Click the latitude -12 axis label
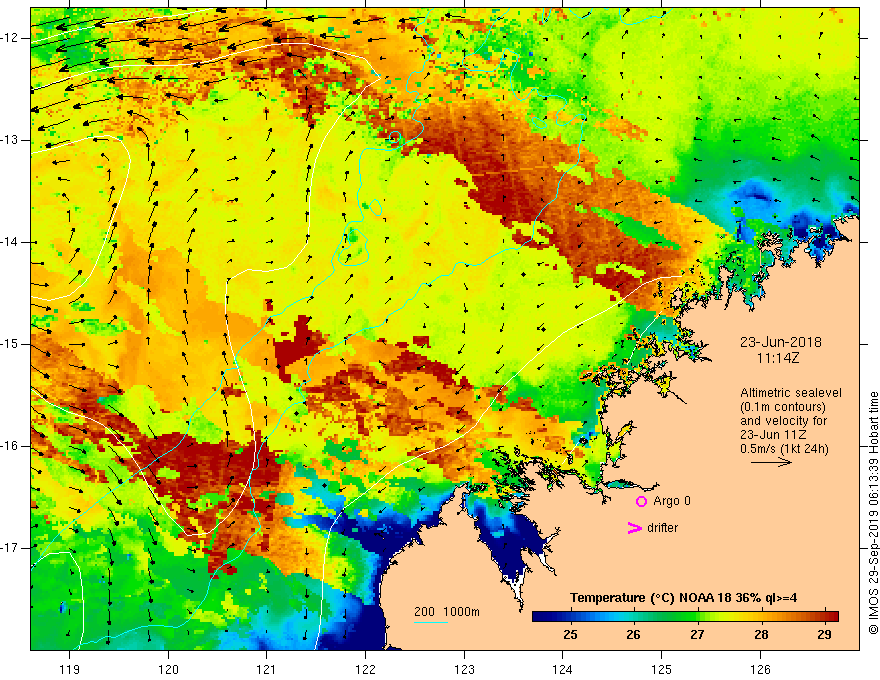This screenshot has height=680, width=880. [x=11, y=38]
